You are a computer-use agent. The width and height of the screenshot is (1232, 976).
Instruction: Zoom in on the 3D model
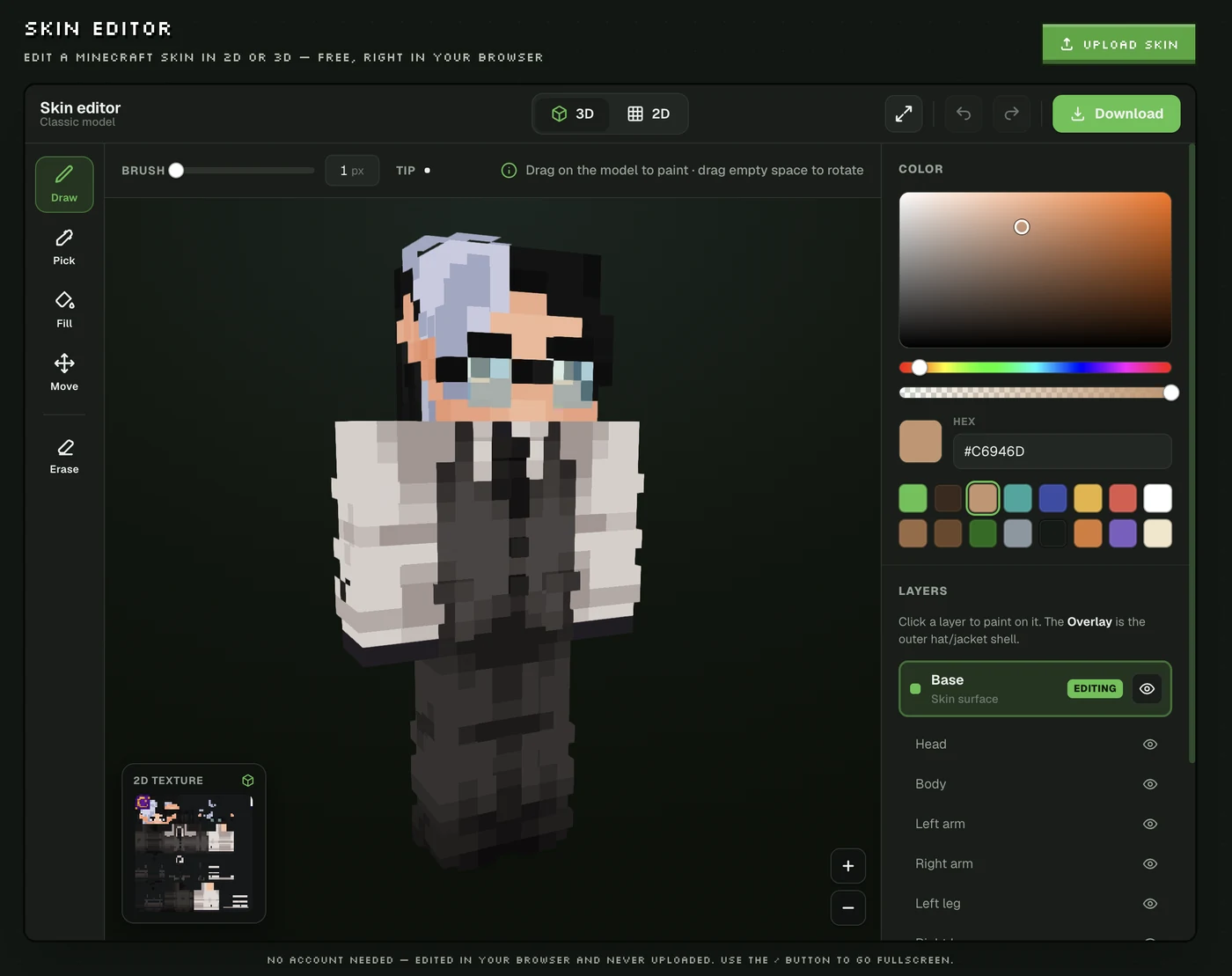(x=848, y=866)
